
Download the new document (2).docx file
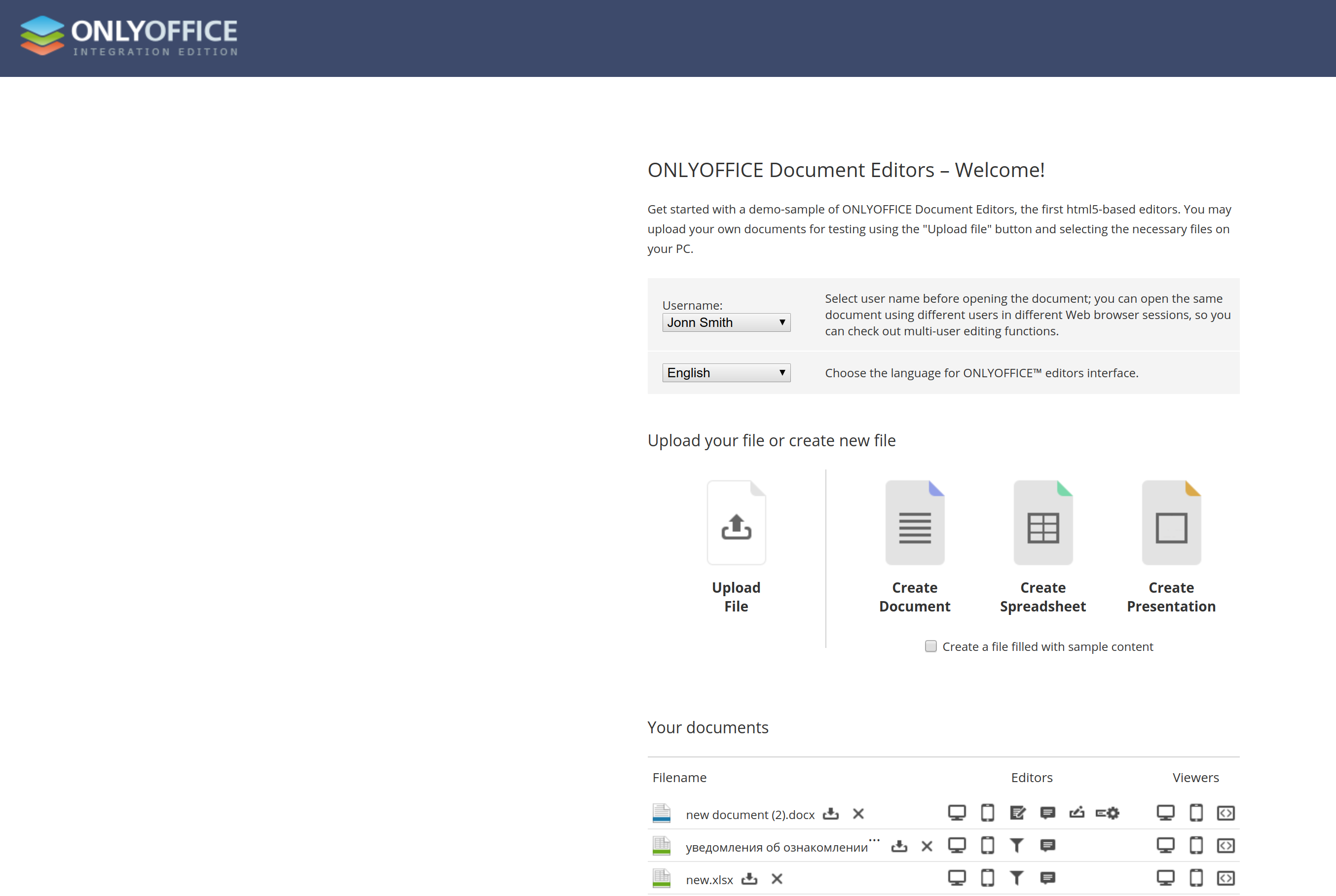[x=831, y=813]
